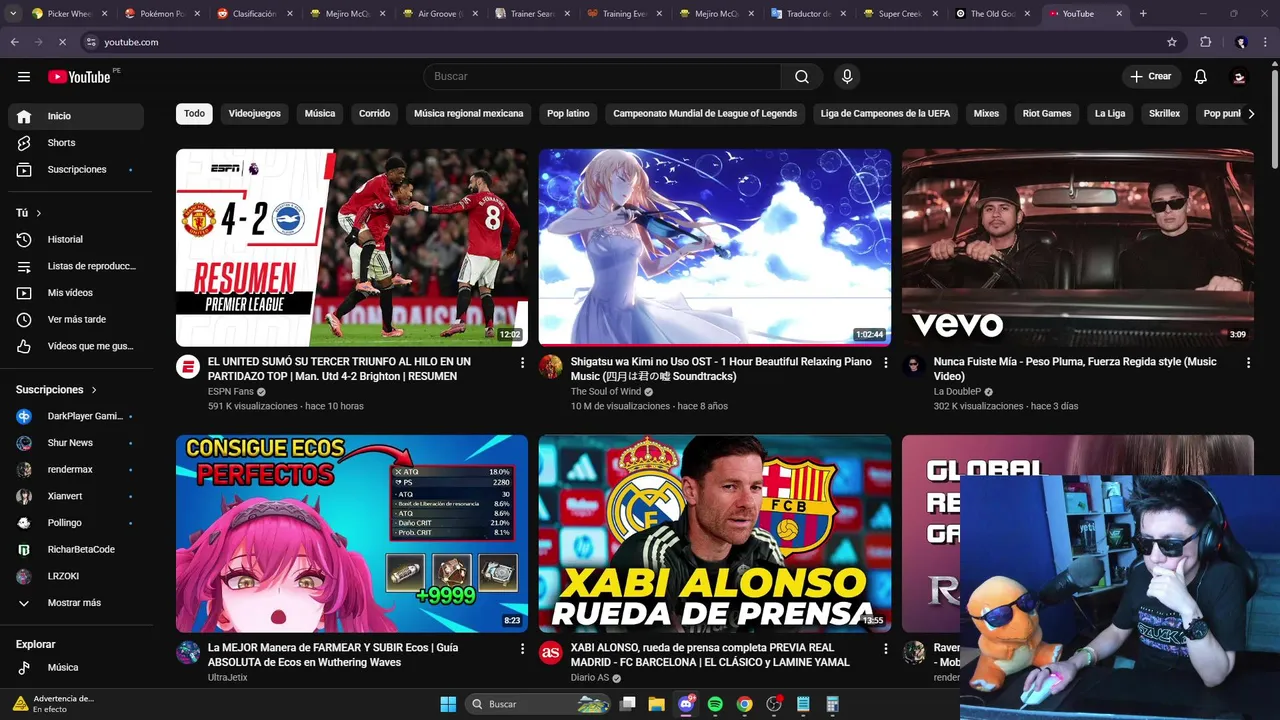Screen dimensions: 1280x720
Task: Open RicharBetaCode subscription channel
Action: (76, 550)
